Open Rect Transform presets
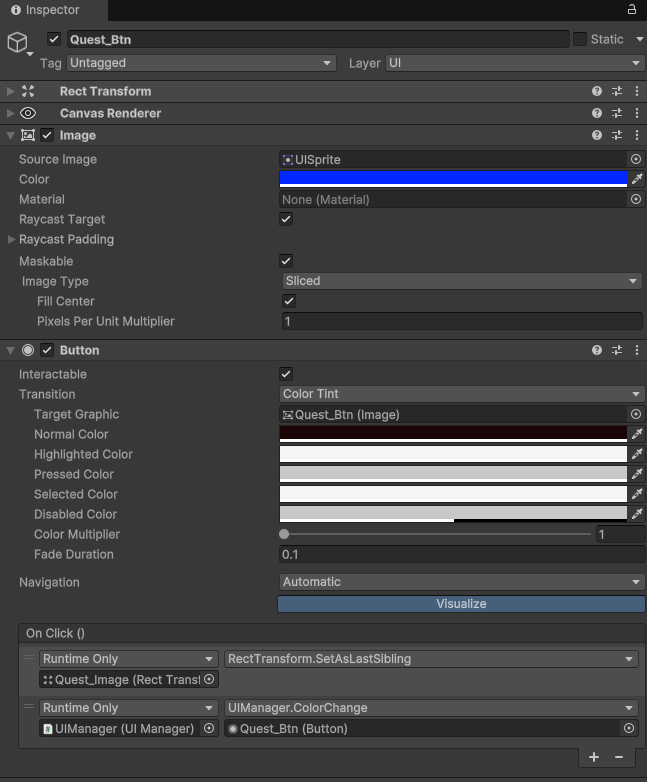The image size is (647, 782). pos(617,91)
